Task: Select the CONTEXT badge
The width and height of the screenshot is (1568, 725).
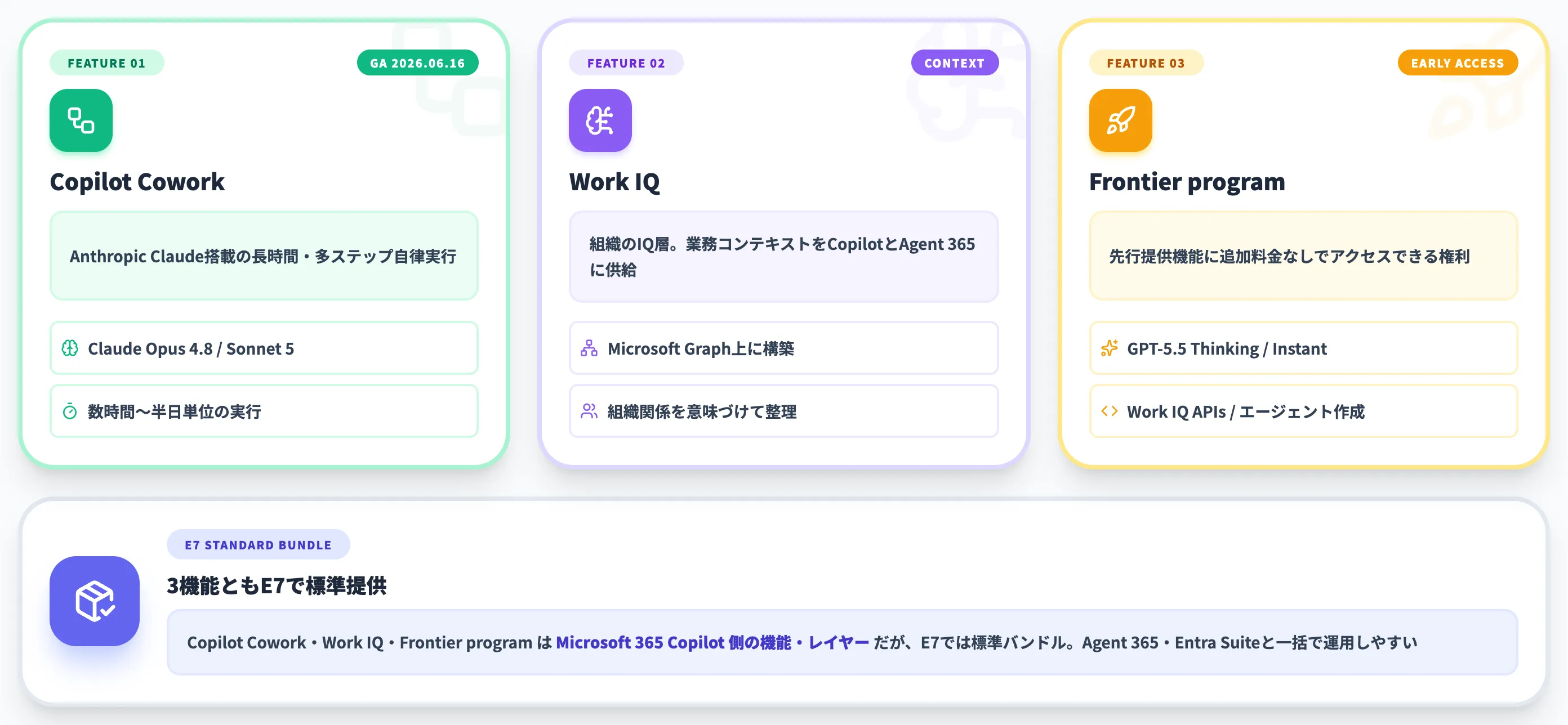Action: click(x=955, y=63)
